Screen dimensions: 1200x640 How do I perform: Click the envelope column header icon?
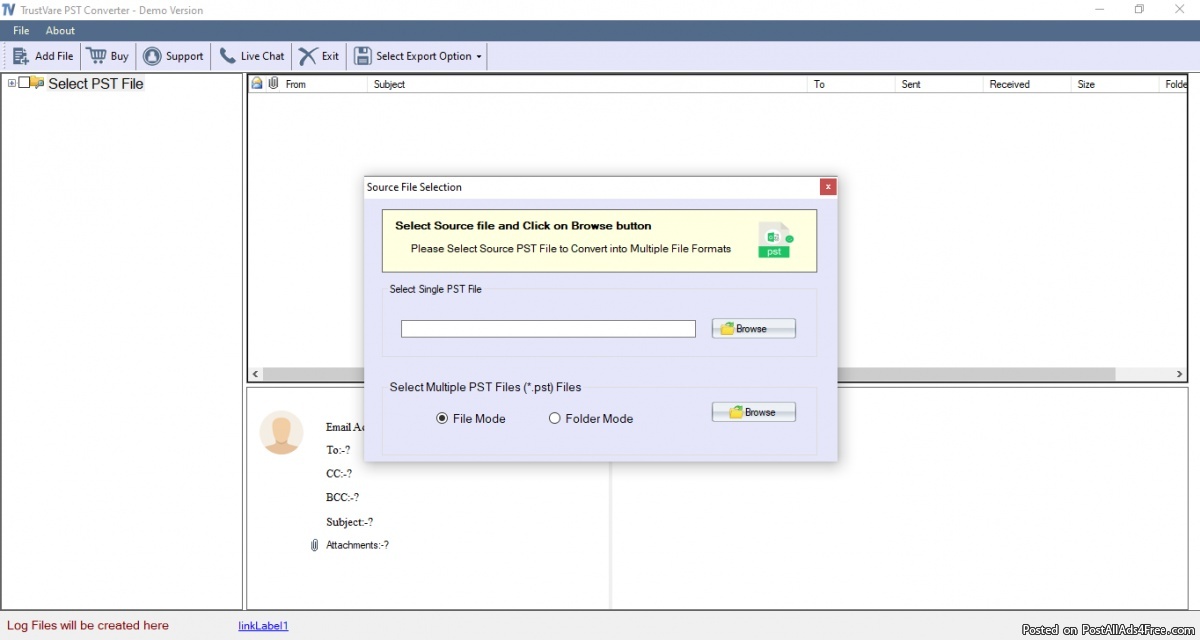coord(257,84)
